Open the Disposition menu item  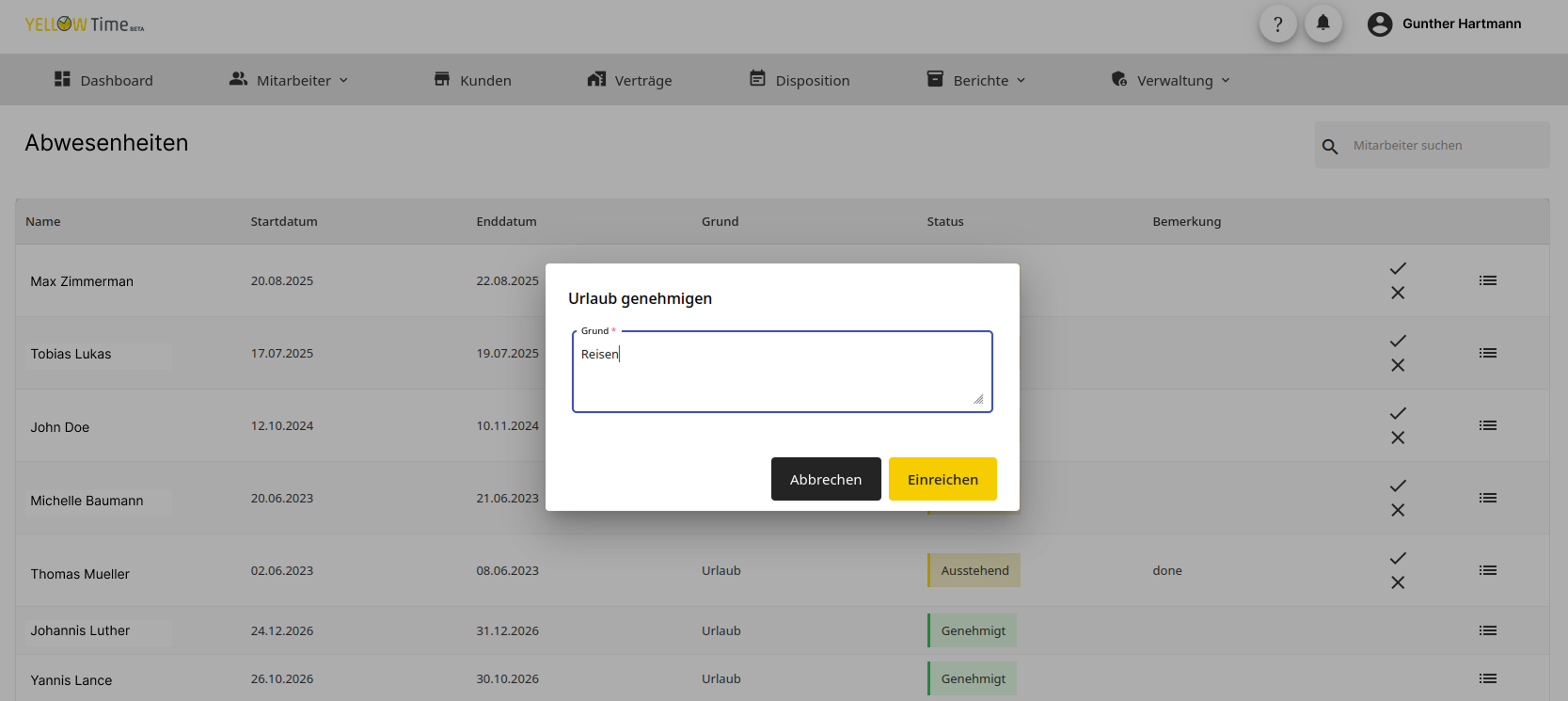pos(800,80)
